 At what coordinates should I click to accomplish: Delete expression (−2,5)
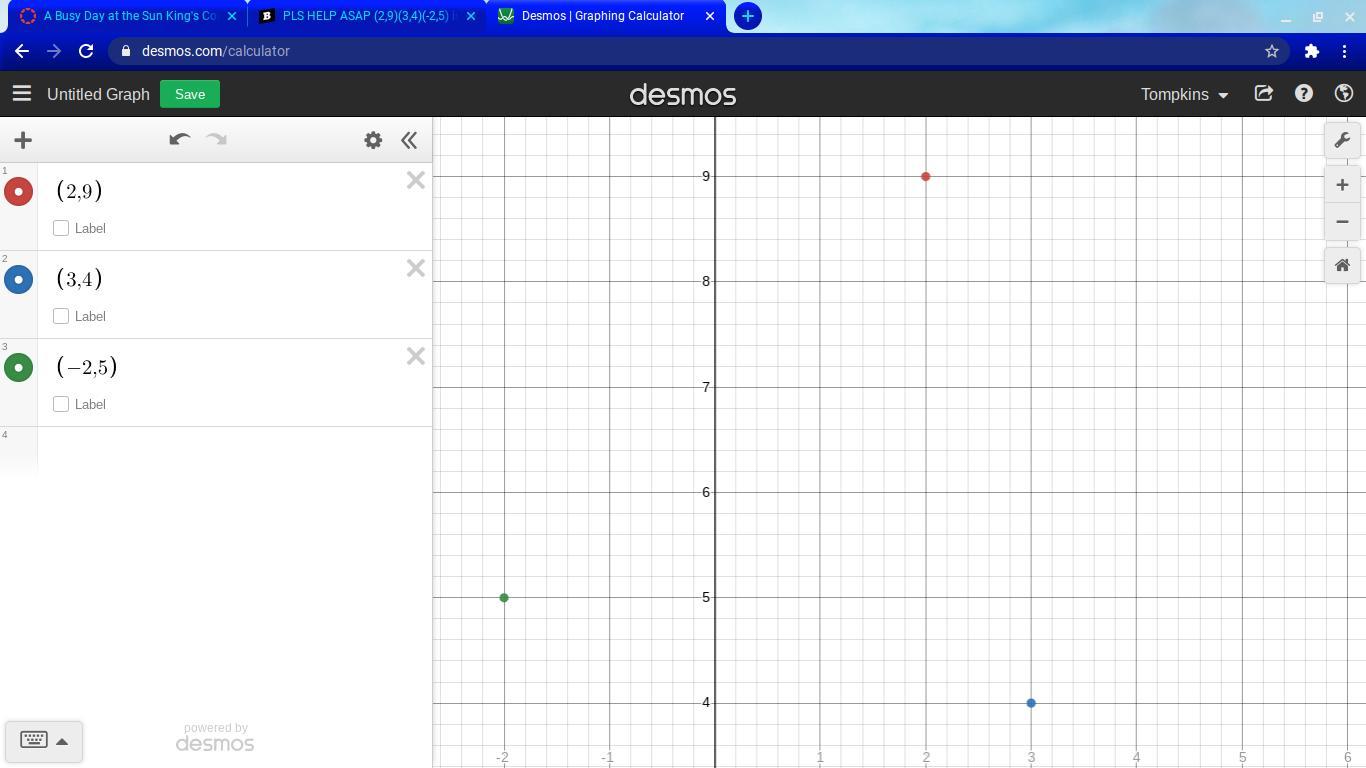[416, 356]
